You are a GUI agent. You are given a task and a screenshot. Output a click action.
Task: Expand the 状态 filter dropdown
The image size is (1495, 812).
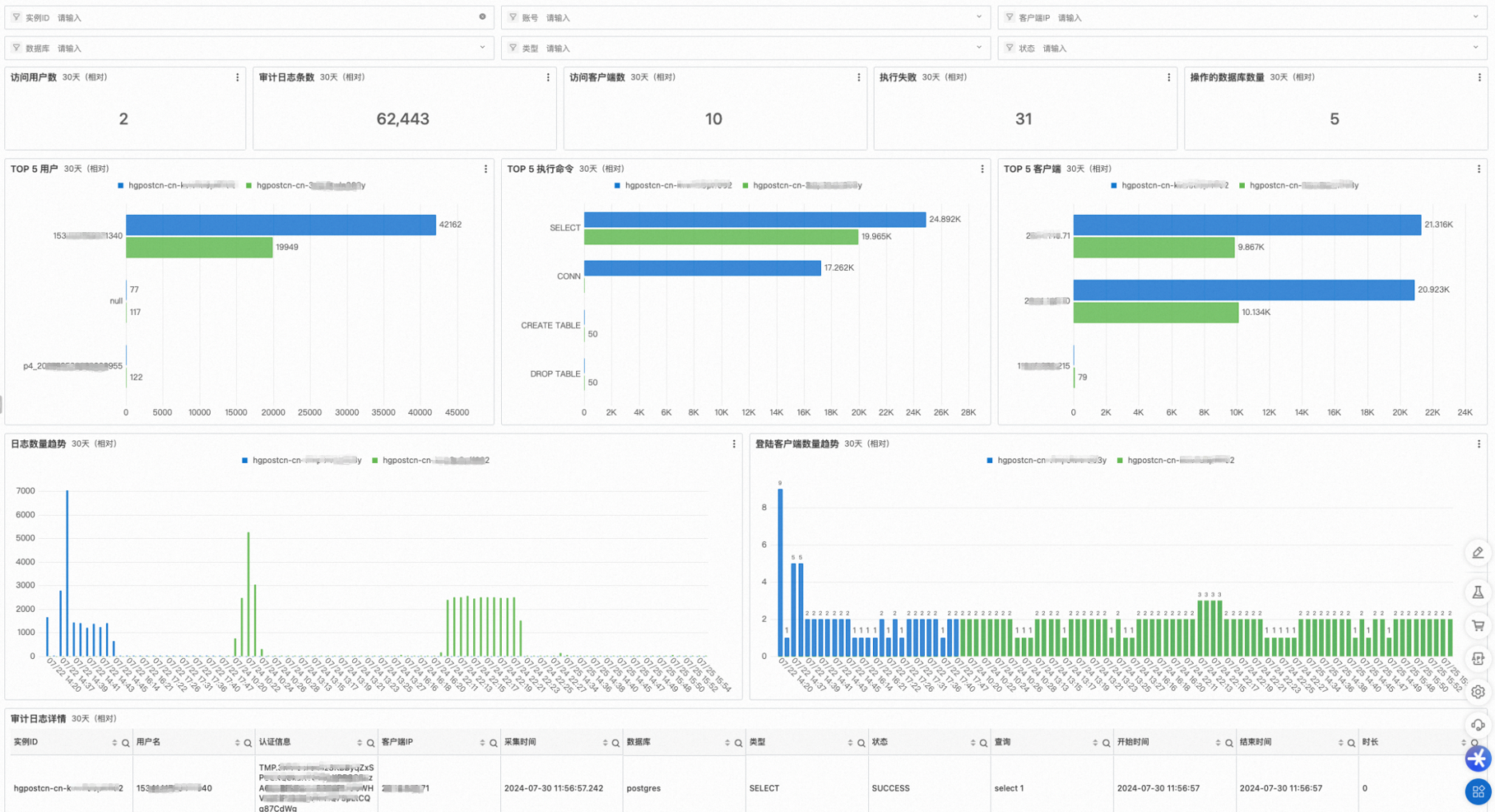(1475, 48)
